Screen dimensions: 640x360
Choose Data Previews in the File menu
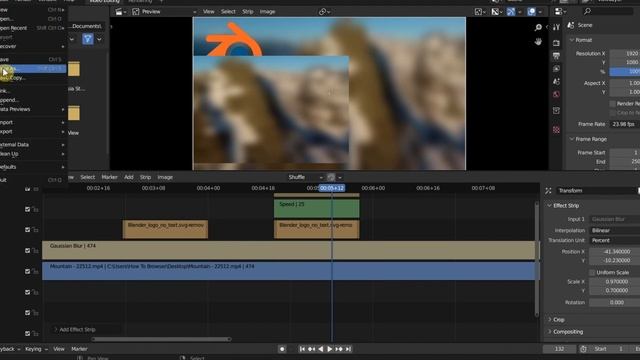(33, 109)
